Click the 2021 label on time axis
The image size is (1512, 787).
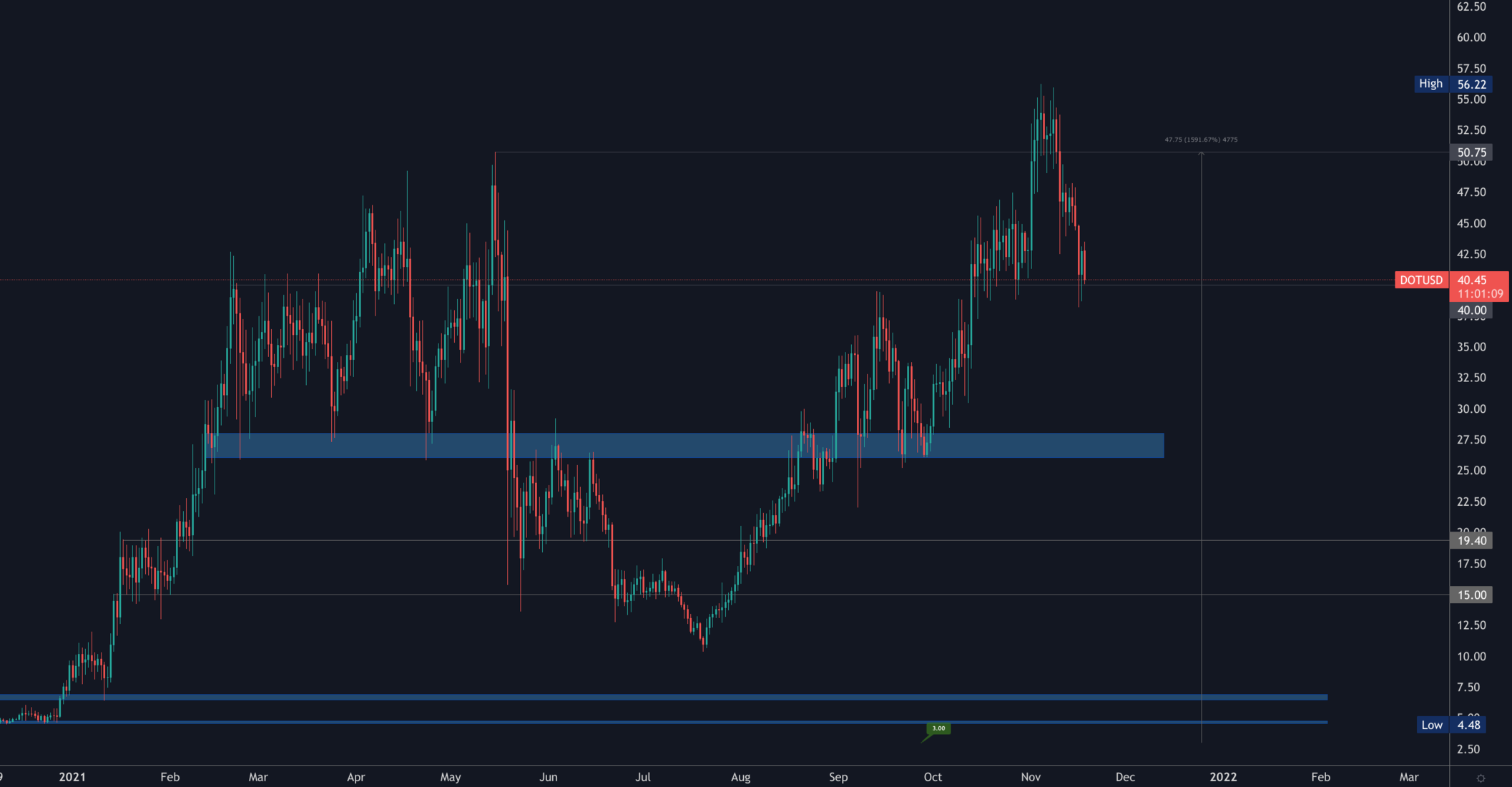coord(72,777)
